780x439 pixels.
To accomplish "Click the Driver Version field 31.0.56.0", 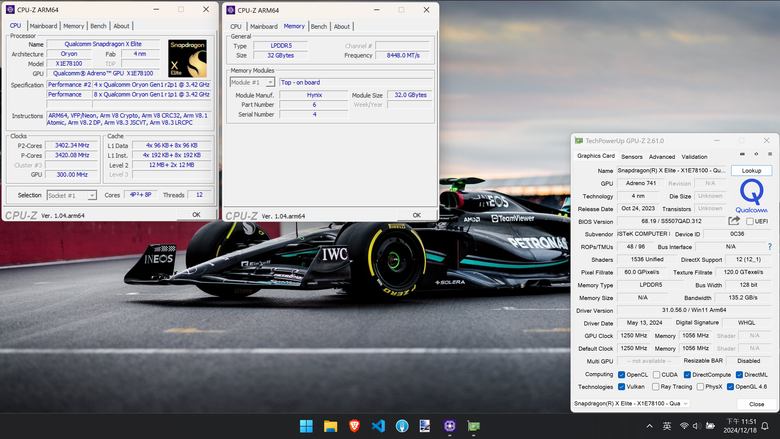I will pyautogui.click(x=694, y=310).
